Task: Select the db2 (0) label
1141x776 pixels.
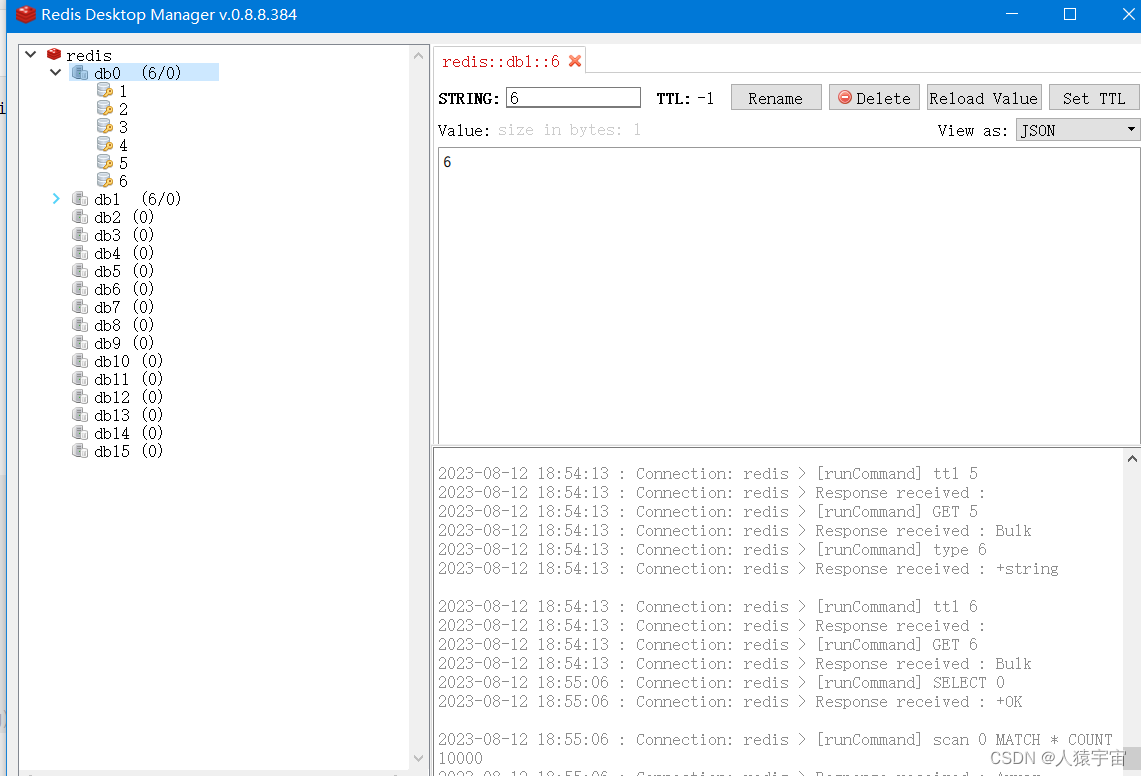Action: (124, 217)
